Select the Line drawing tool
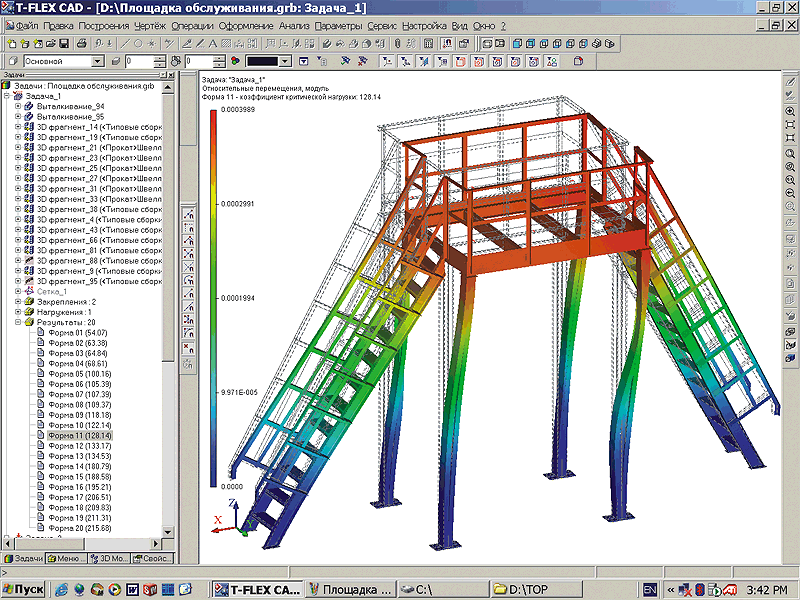The image size is (800, 600). 124,44
